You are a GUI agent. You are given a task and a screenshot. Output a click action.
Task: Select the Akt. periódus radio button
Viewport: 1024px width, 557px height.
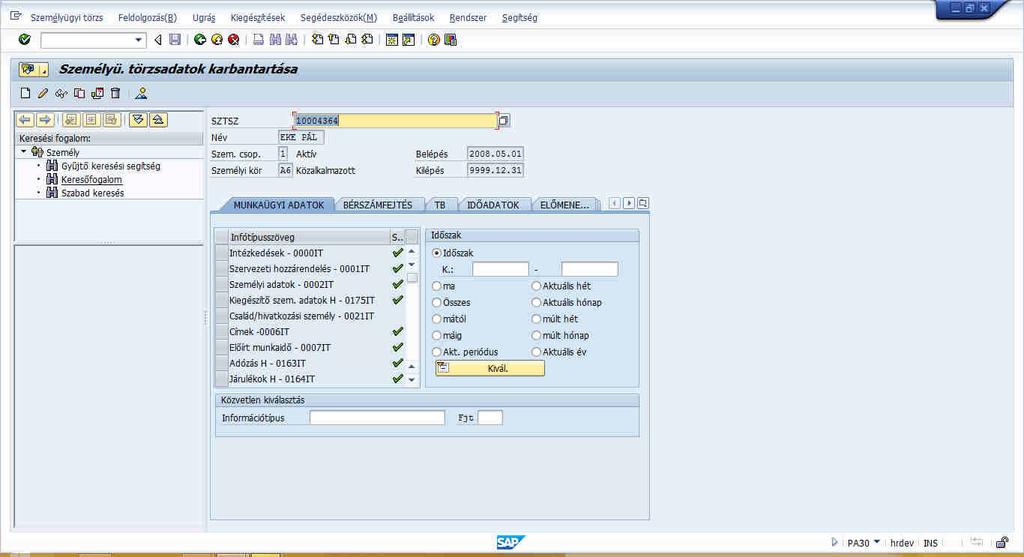point(437,352)
